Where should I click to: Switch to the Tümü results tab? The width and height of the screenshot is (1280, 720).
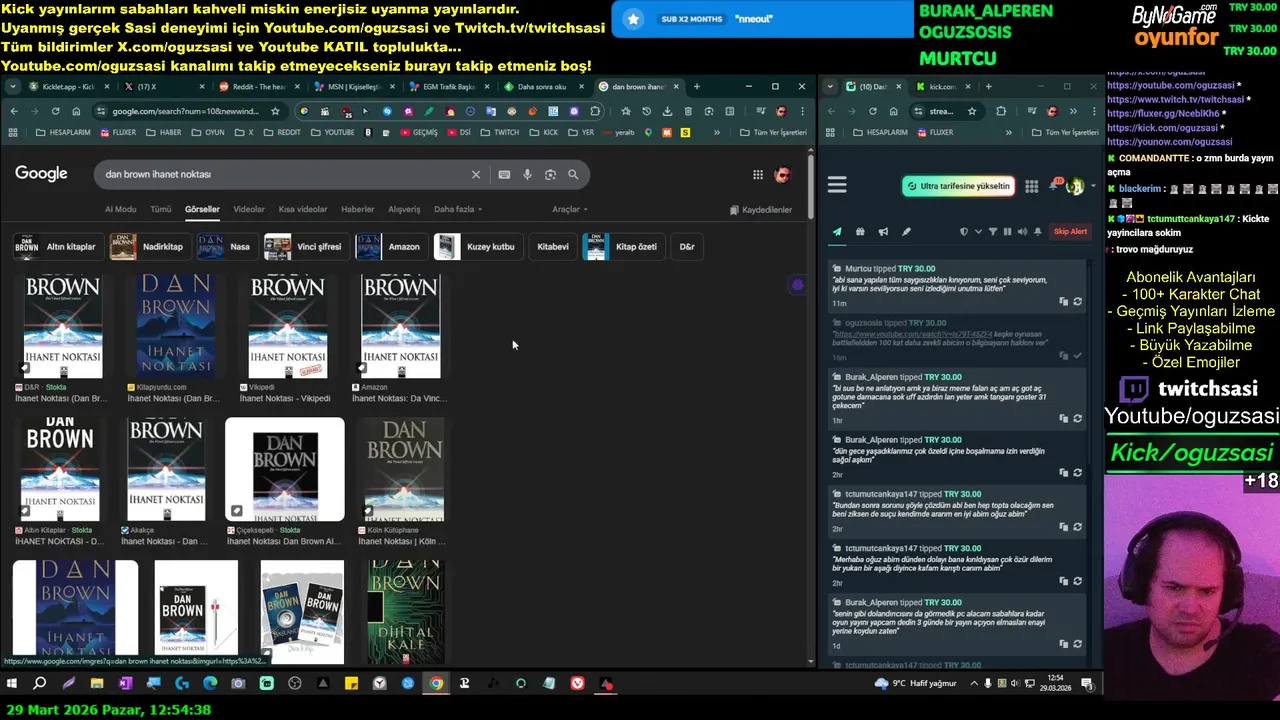click(161, 209)
